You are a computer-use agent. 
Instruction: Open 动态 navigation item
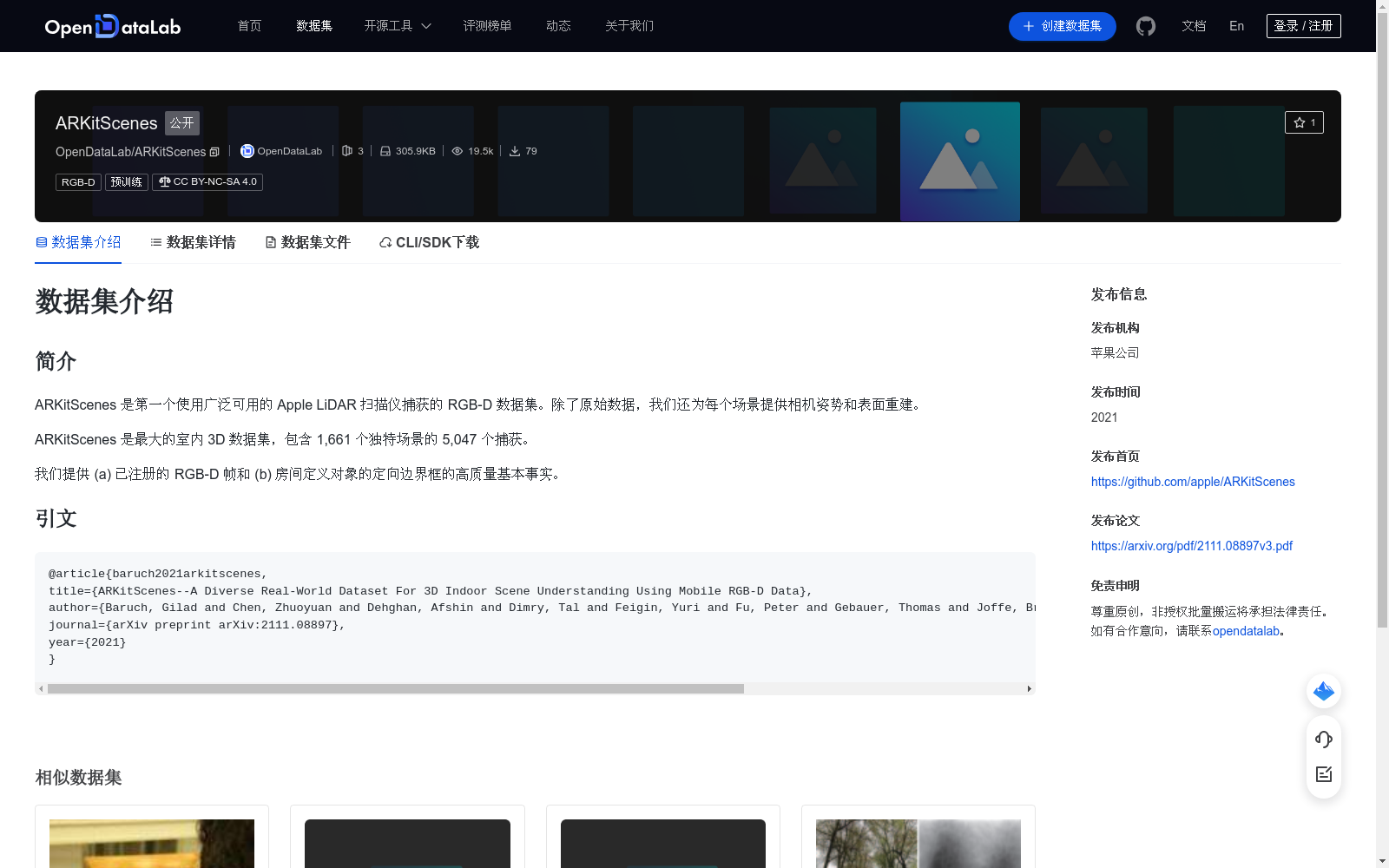click(x=558, y=26)
